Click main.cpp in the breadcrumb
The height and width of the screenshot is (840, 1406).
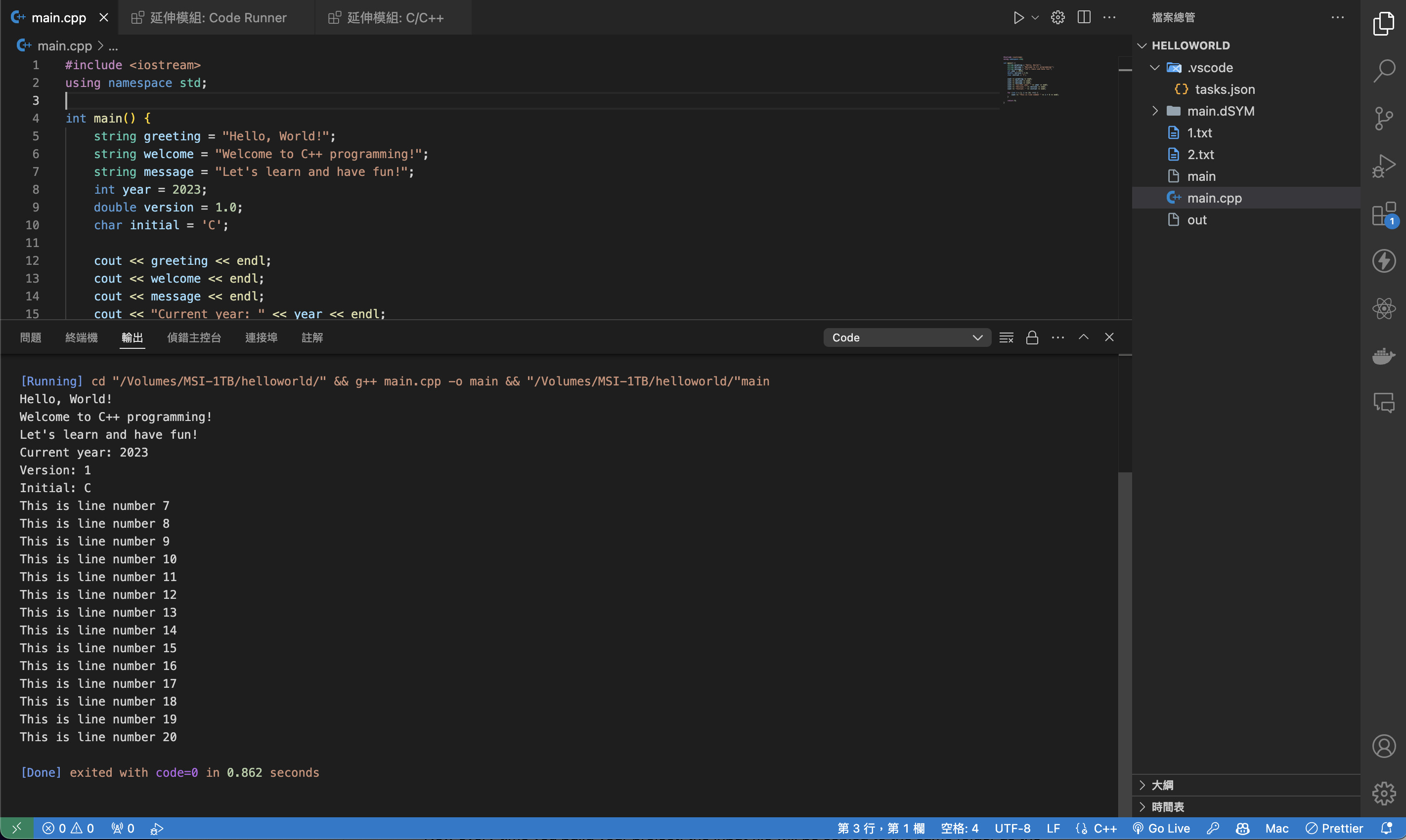64,45
